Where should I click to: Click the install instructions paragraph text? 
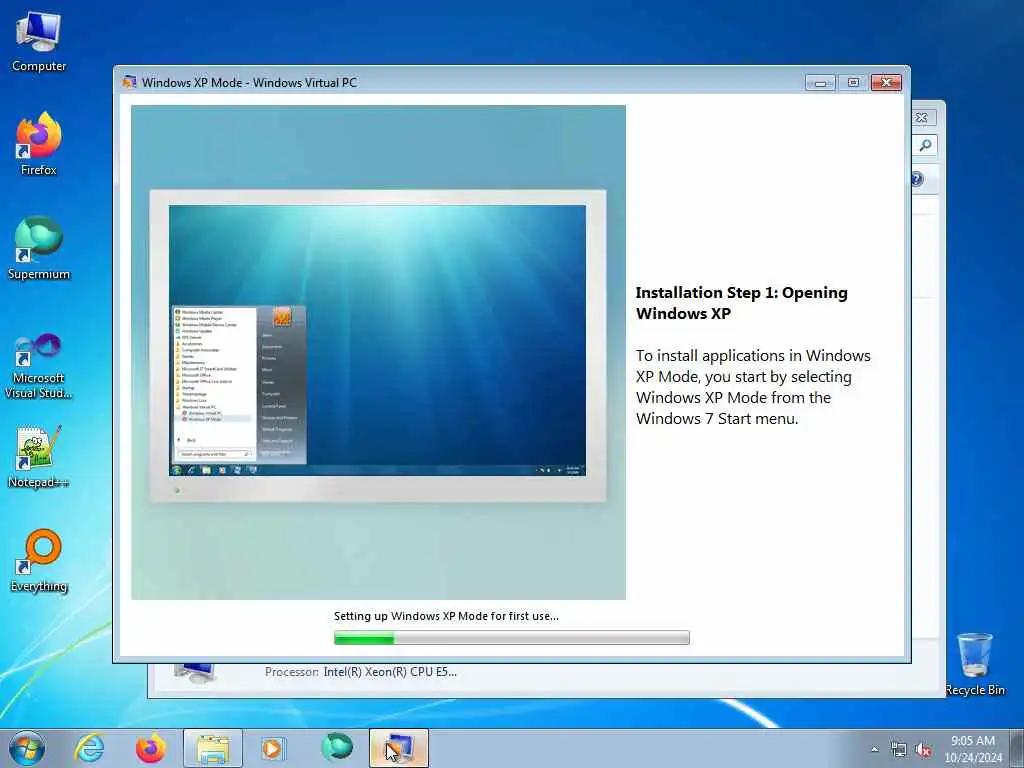click(753, 387)
